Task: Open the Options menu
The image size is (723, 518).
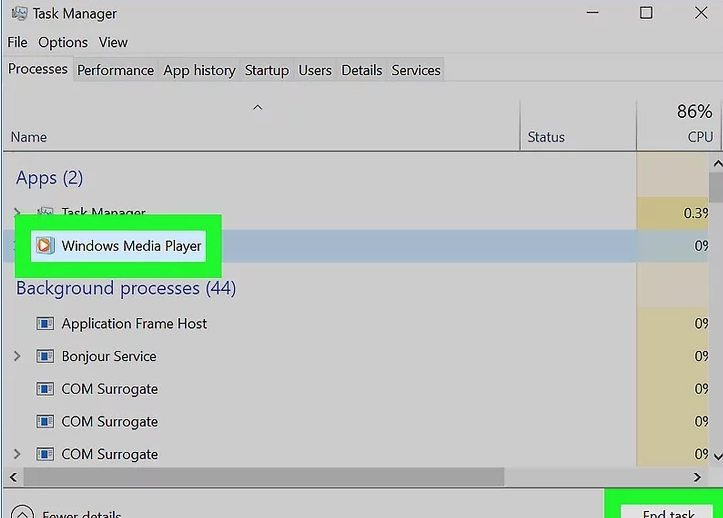Action: (63, 42)
